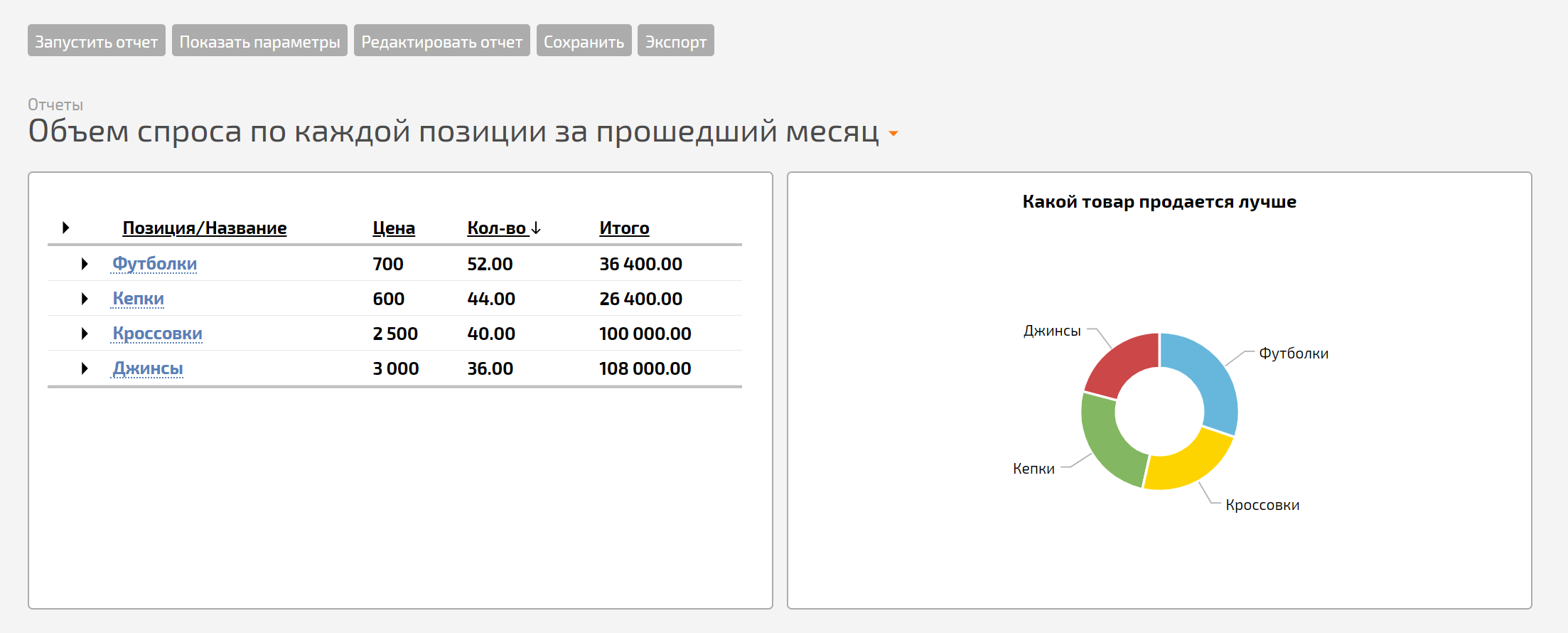The image size is (1568, 633).
Task: Click the 52.00 quantity cell
Action: [490, 264]
